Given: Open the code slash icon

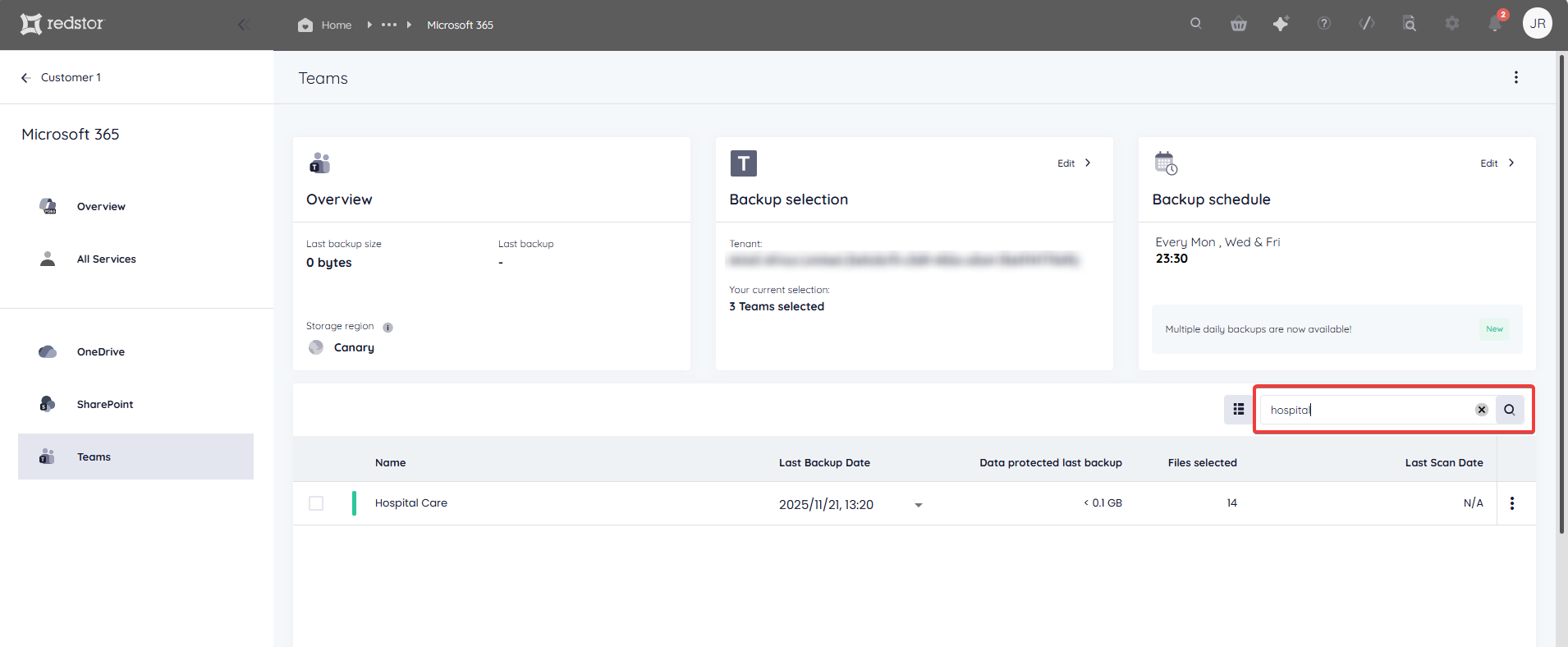Looking at the screenshot, I should coord(1367,24).
